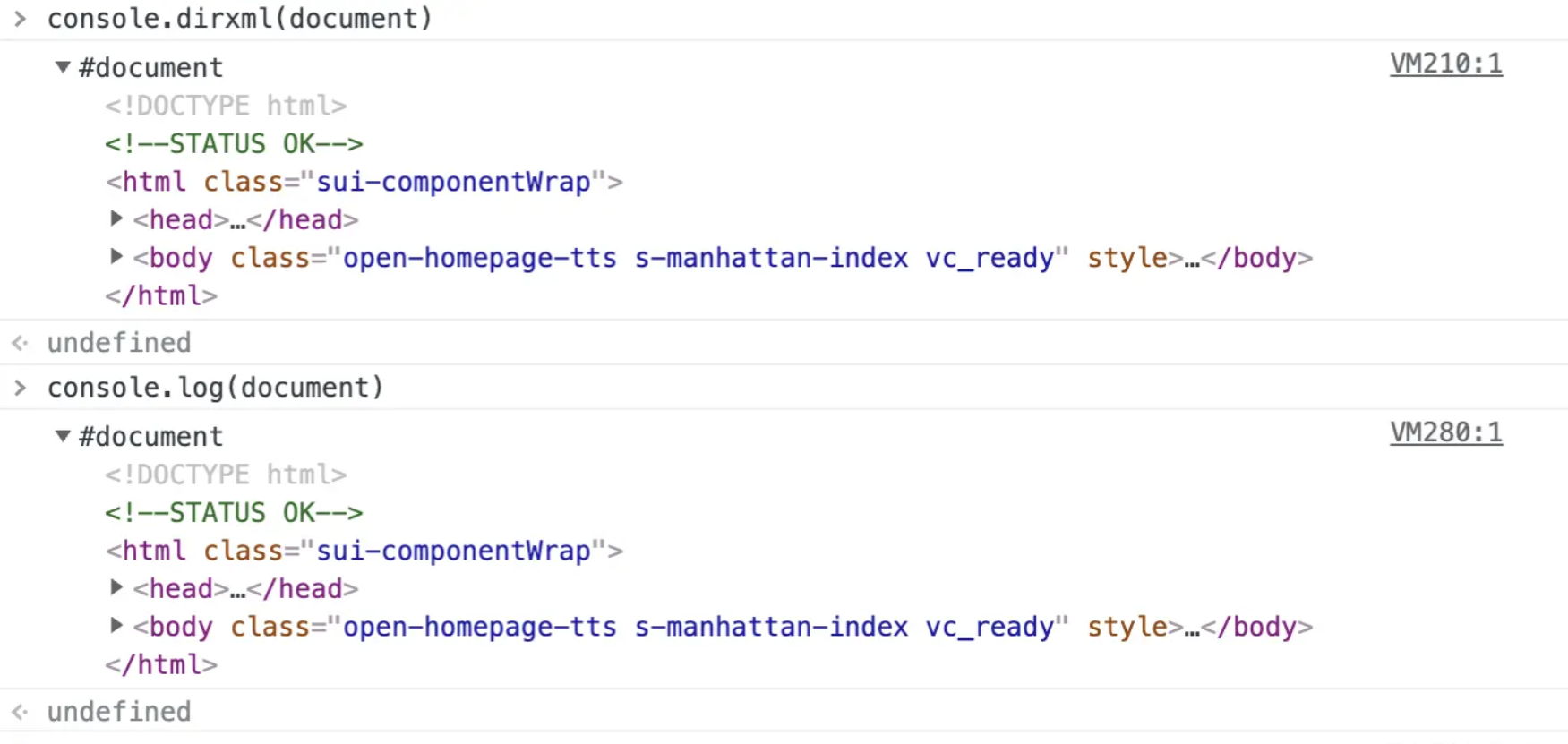Image resolution: width=1568 pixels, height=744 pixels.
Task: Select html sui-componentWrap node in console.log output
Action: point(364,551)
